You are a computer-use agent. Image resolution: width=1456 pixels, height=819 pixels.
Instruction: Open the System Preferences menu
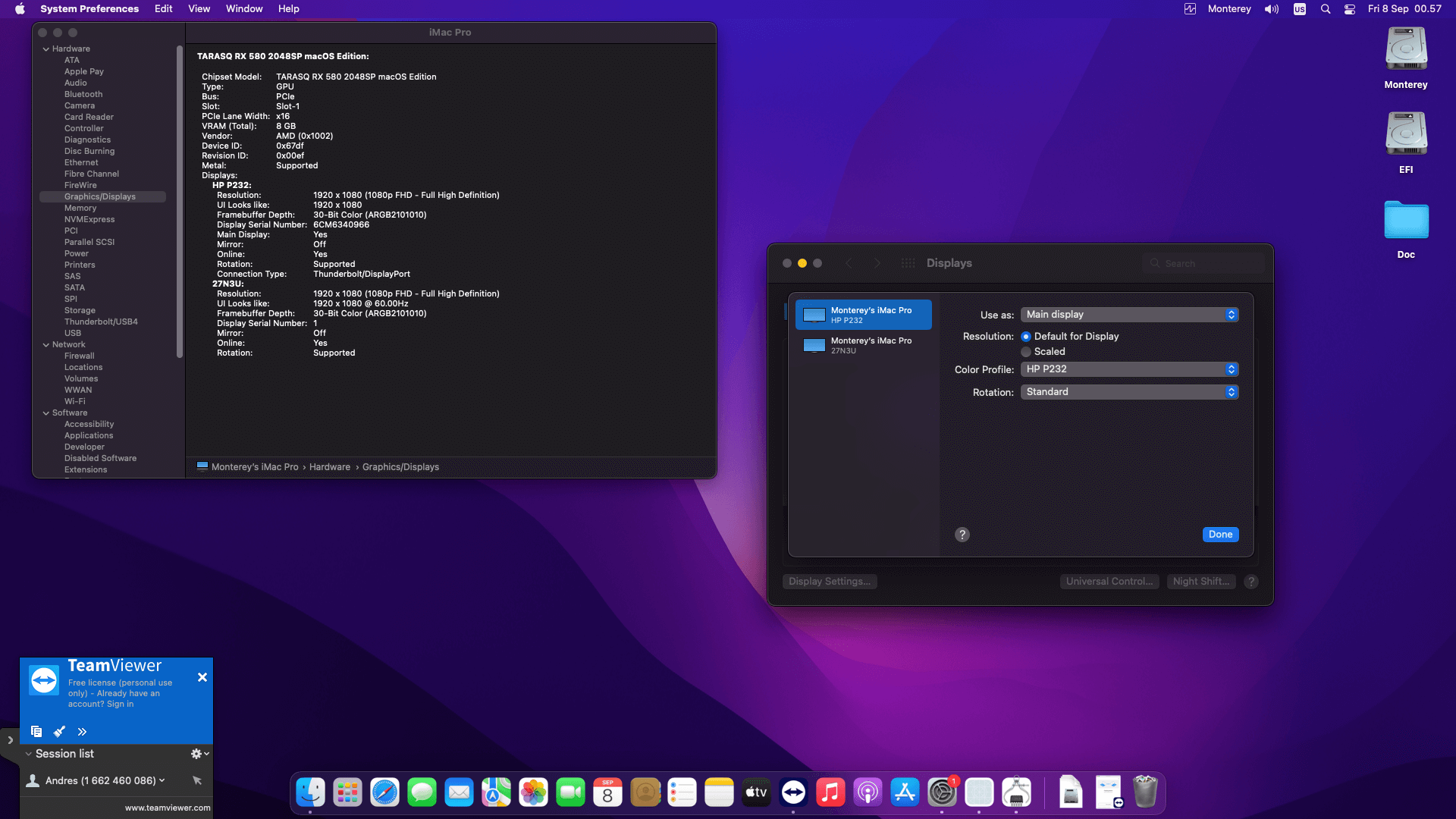pos(89,9)
